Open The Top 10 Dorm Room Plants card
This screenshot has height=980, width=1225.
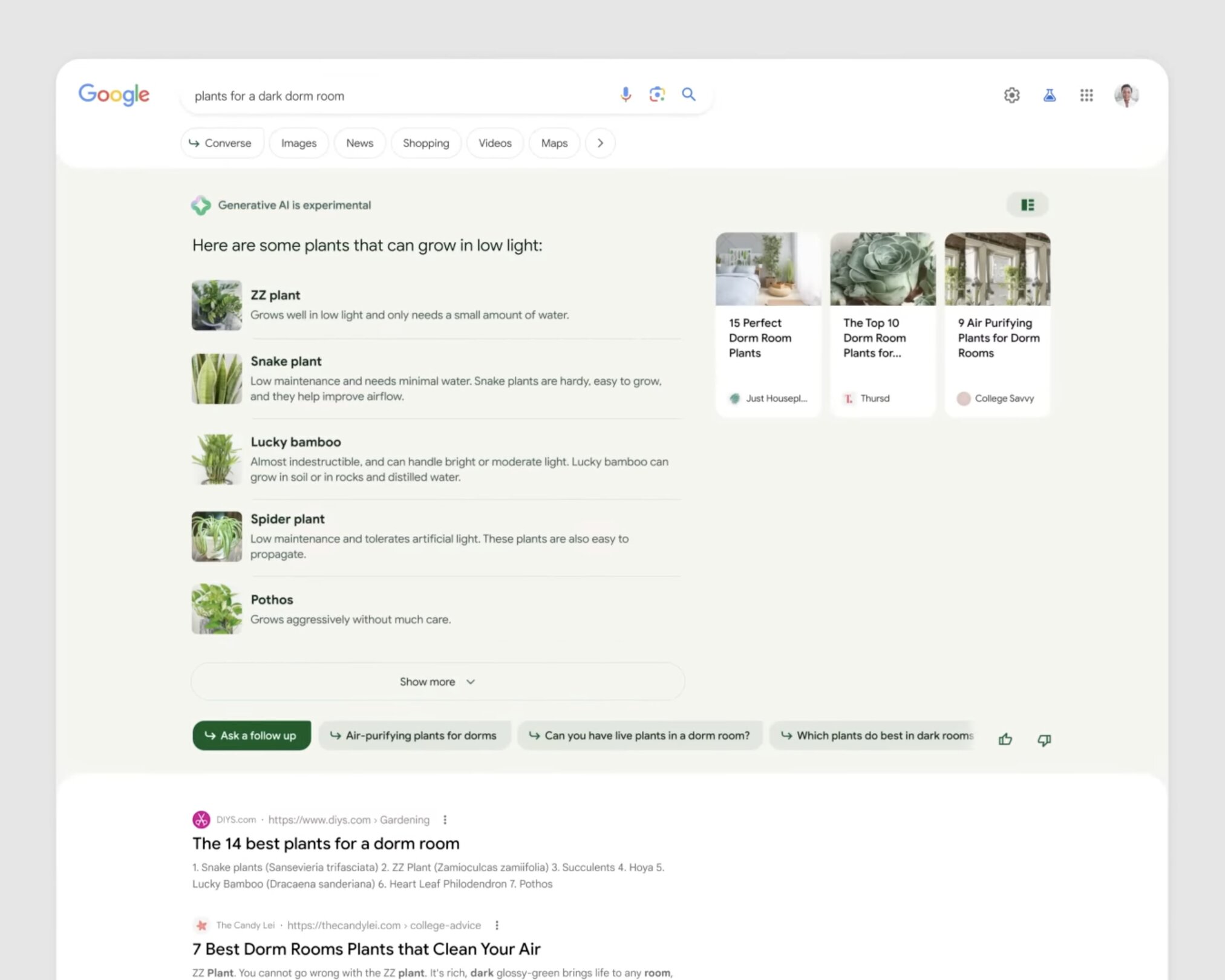(x=883, y=325)
